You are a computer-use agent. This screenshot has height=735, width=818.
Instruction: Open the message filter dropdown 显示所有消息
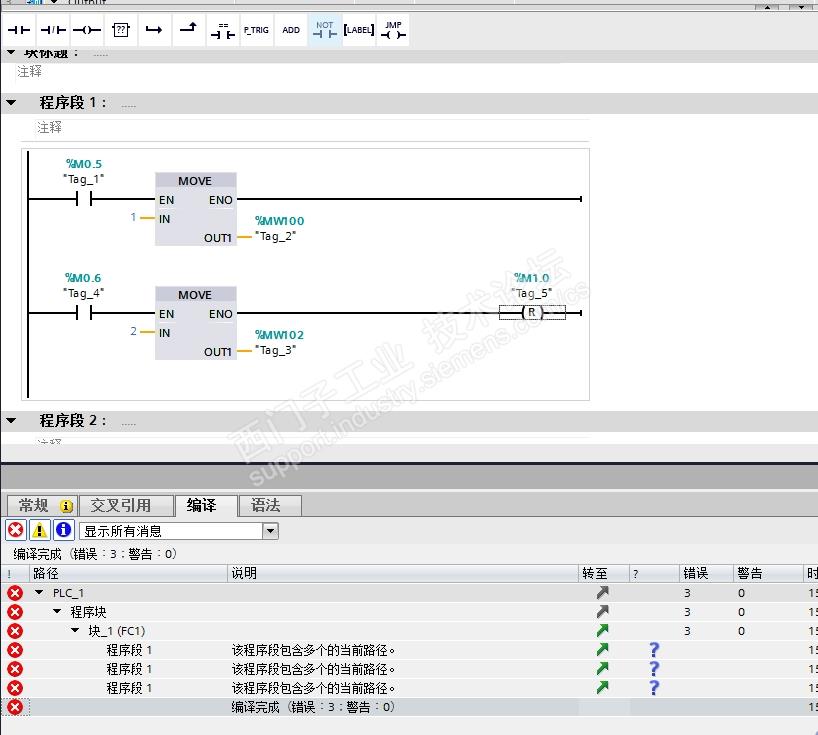(270, 531)
